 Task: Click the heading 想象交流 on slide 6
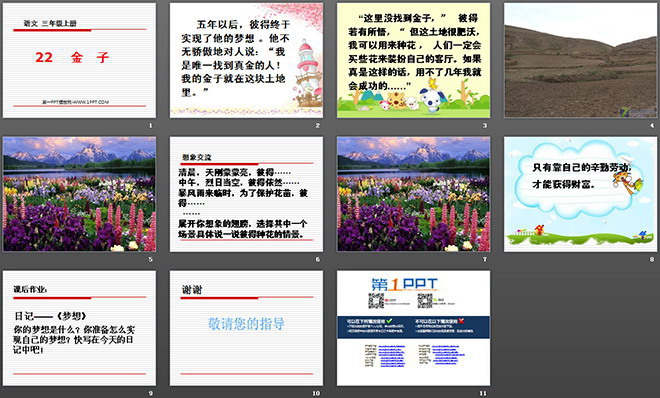point(197,157)
